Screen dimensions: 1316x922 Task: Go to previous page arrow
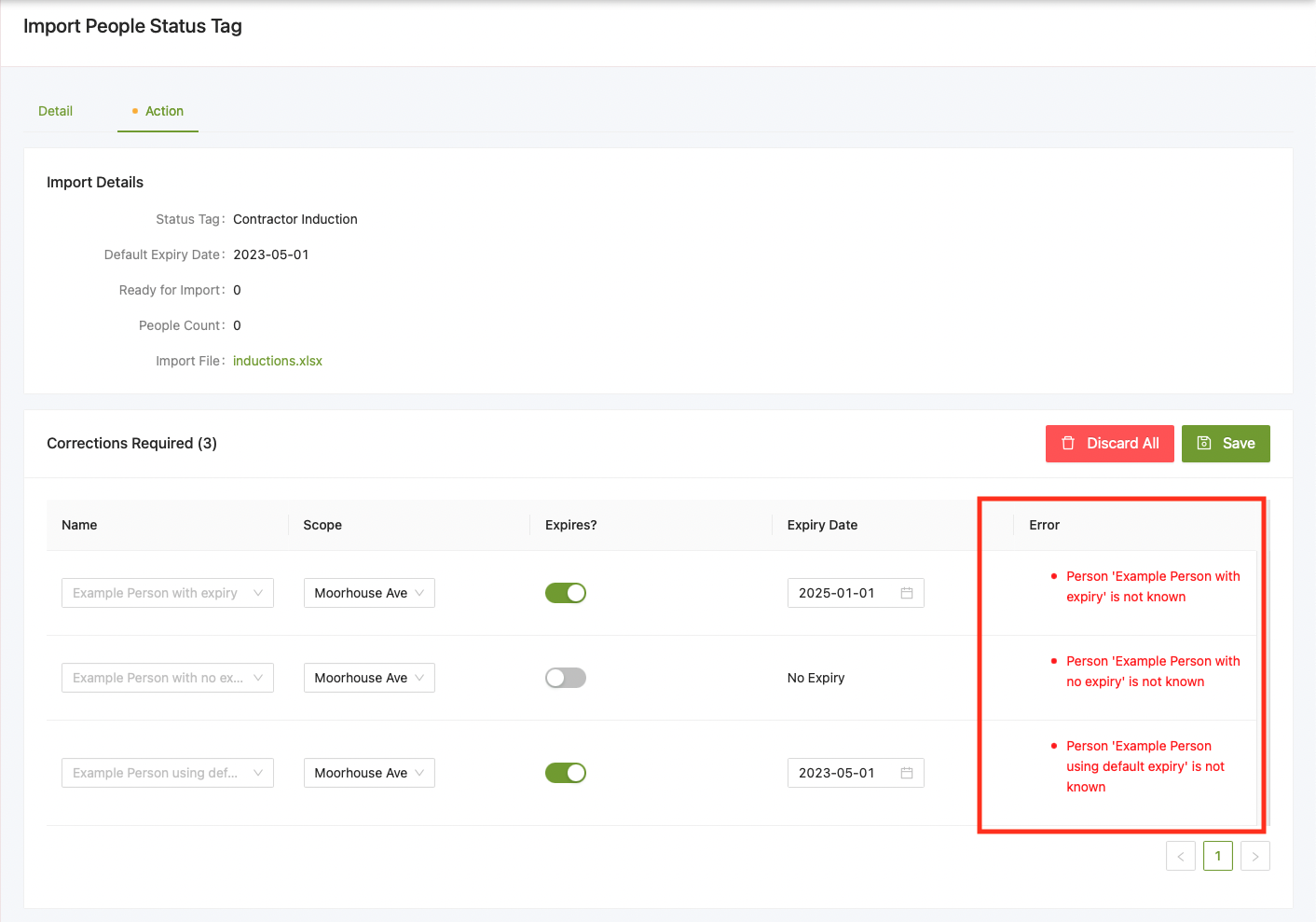[1180, 856]
